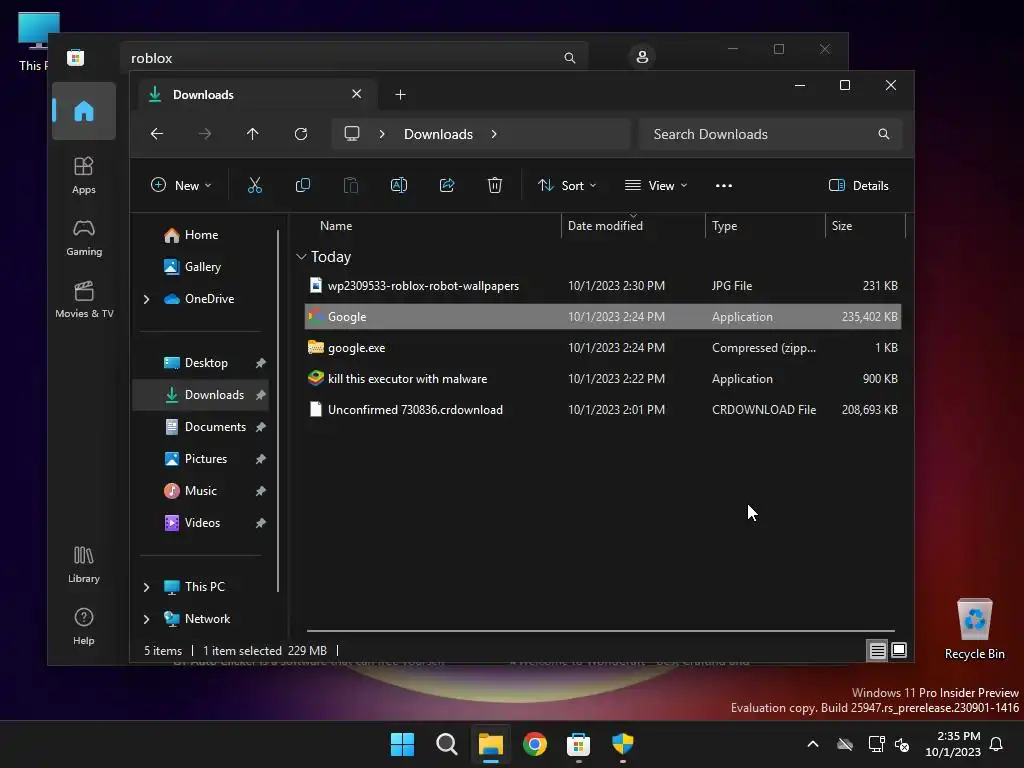Click the Downloads address bar breadcrumb

pyautogui.click(x=438, y=134)
